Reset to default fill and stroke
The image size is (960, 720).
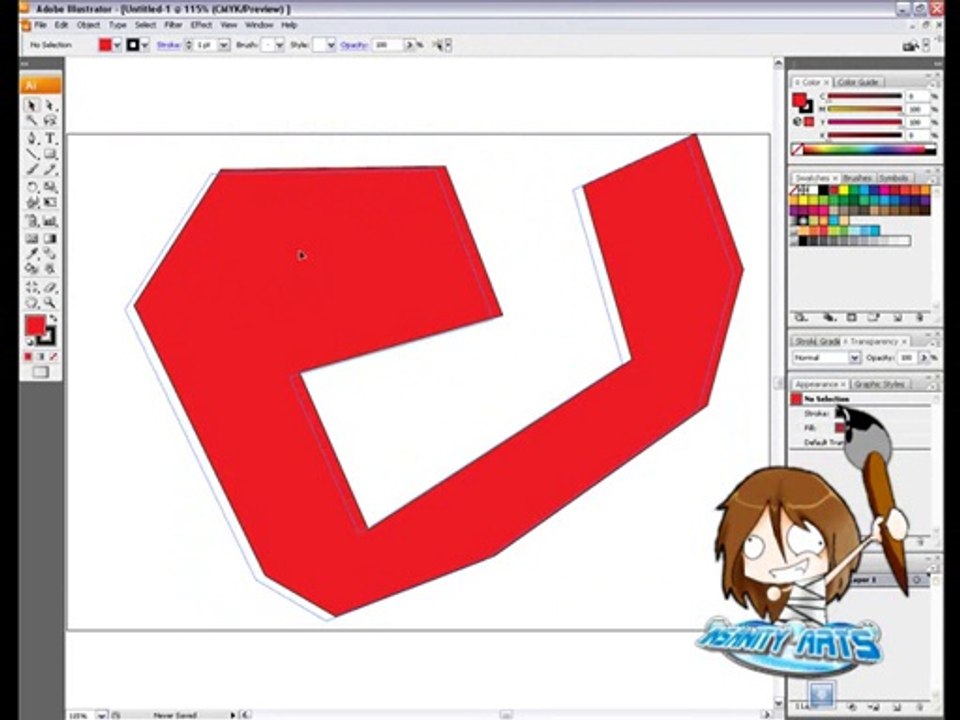[x=29, y=342]
